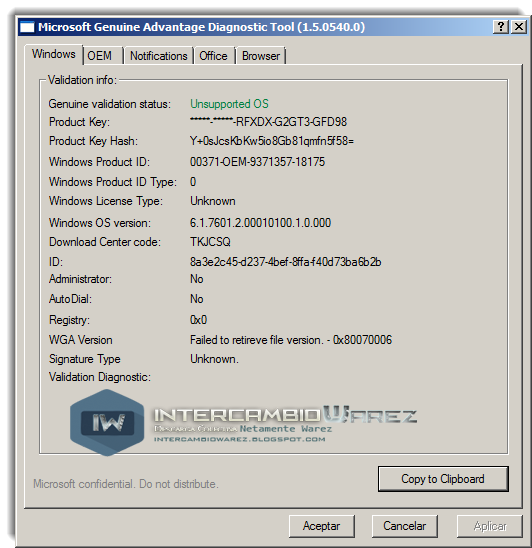Click Windows Product ID 00371-OEM-9371357-18175
Viewport: 532px width, 548px height.
point(257,162)
